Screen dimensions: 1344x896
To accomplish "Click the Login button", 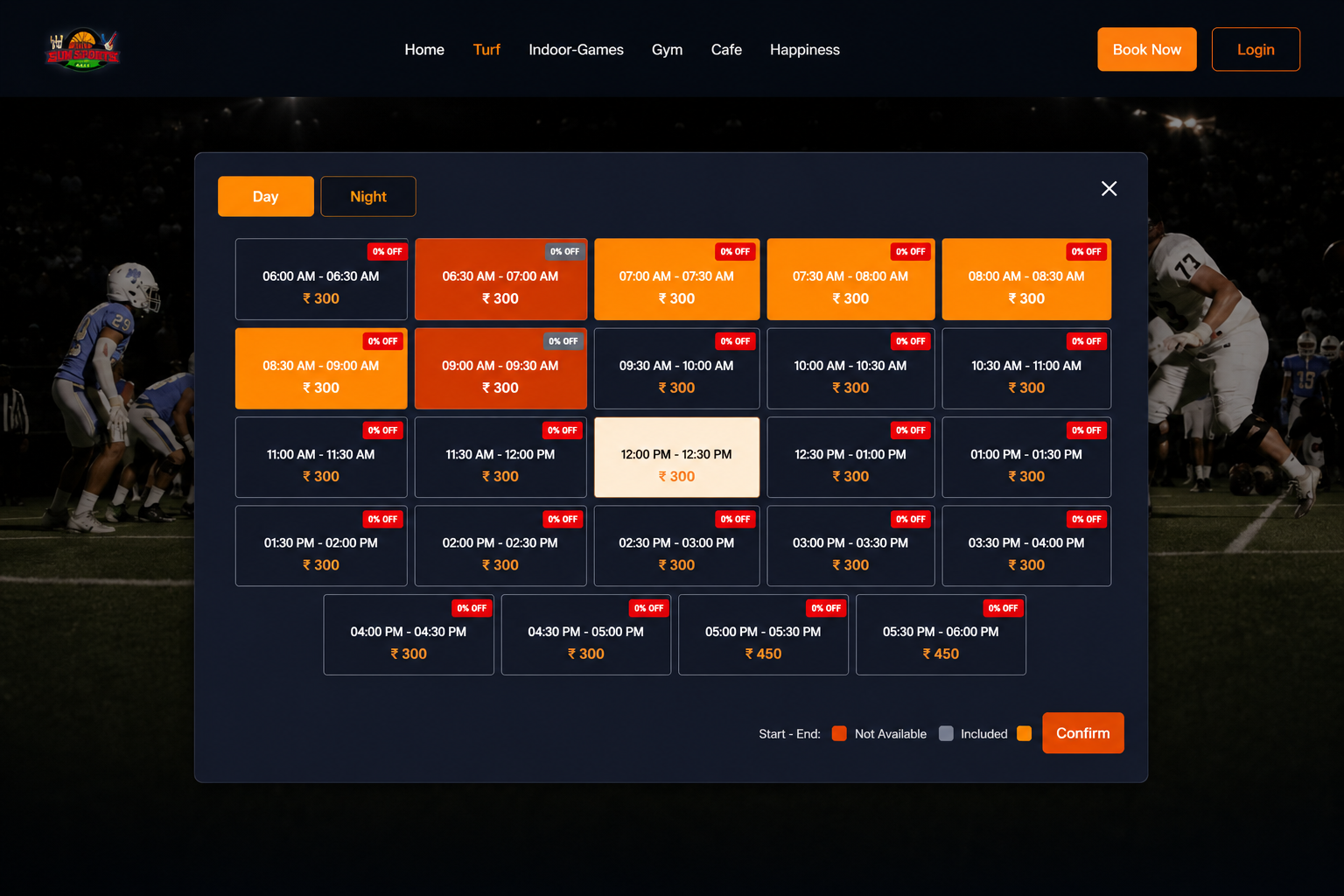I will (1256, 50).
